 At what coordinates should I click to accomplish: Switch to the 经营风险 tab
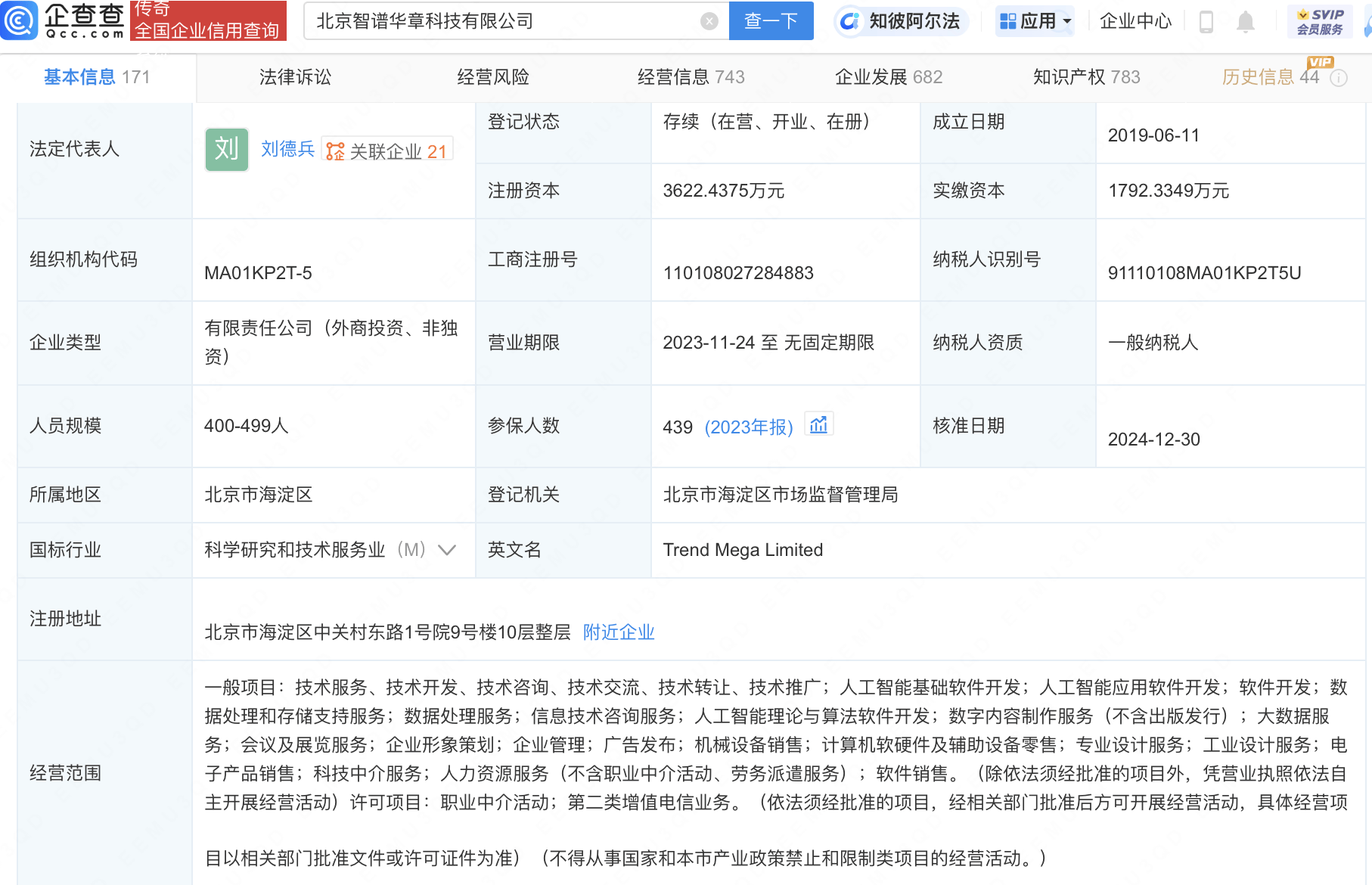tap(493, 77)
